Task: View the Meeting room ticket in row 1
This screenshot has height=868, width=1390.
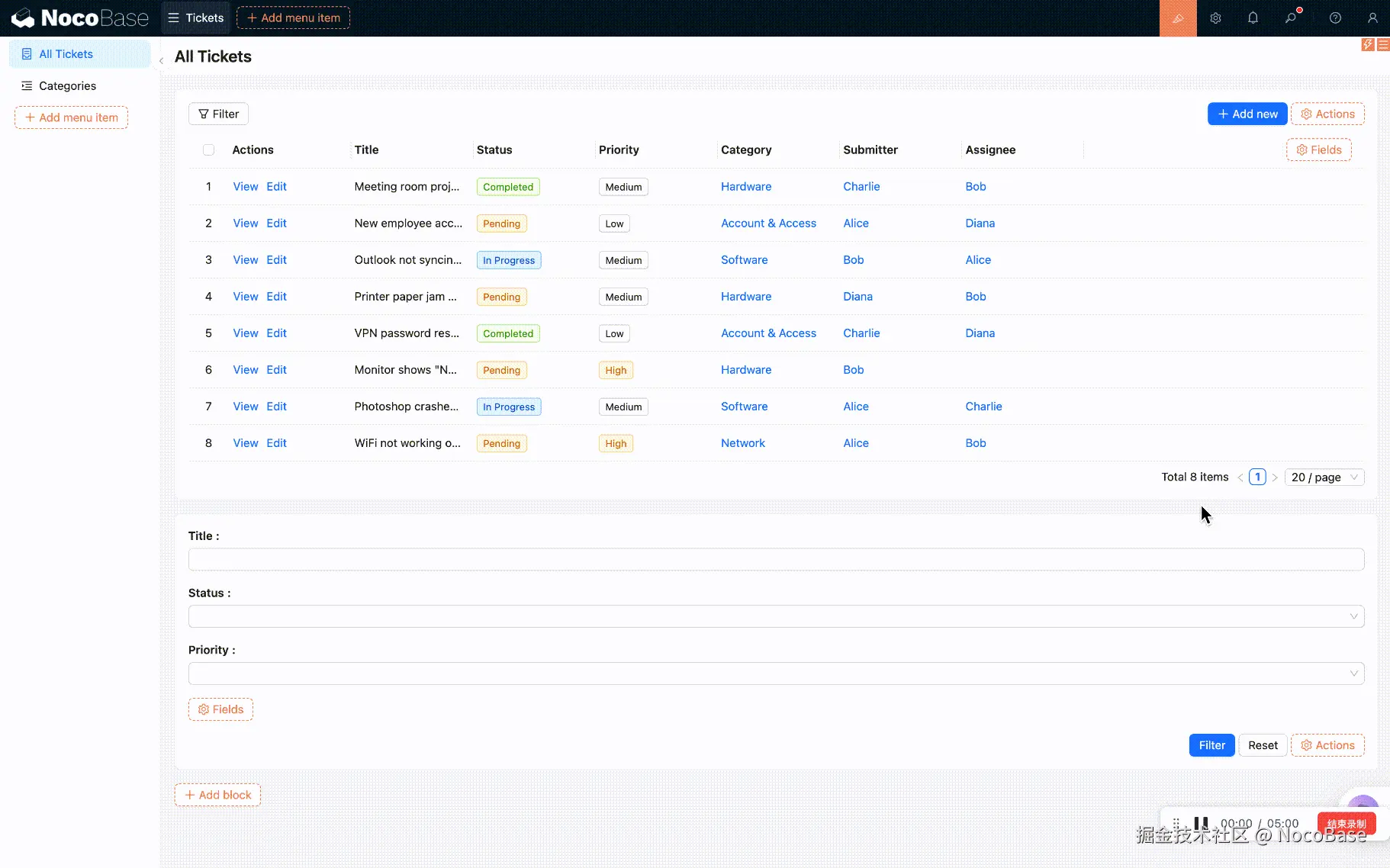Action: 246,187
